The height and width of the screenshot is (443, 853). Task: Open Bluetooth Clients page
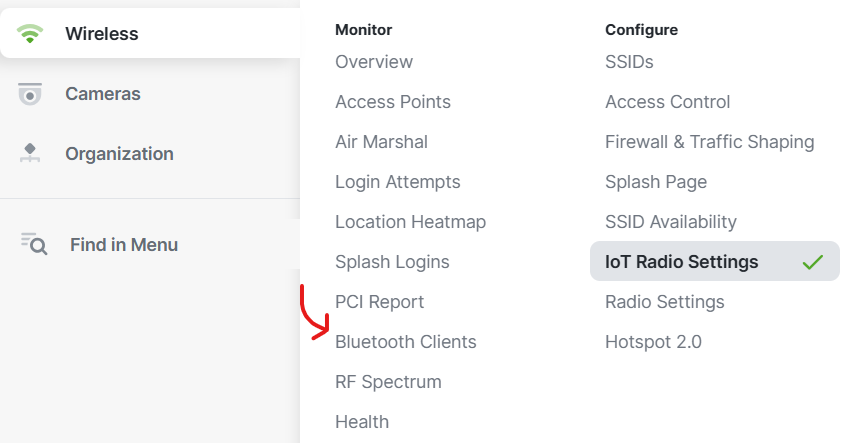point(406,342)
